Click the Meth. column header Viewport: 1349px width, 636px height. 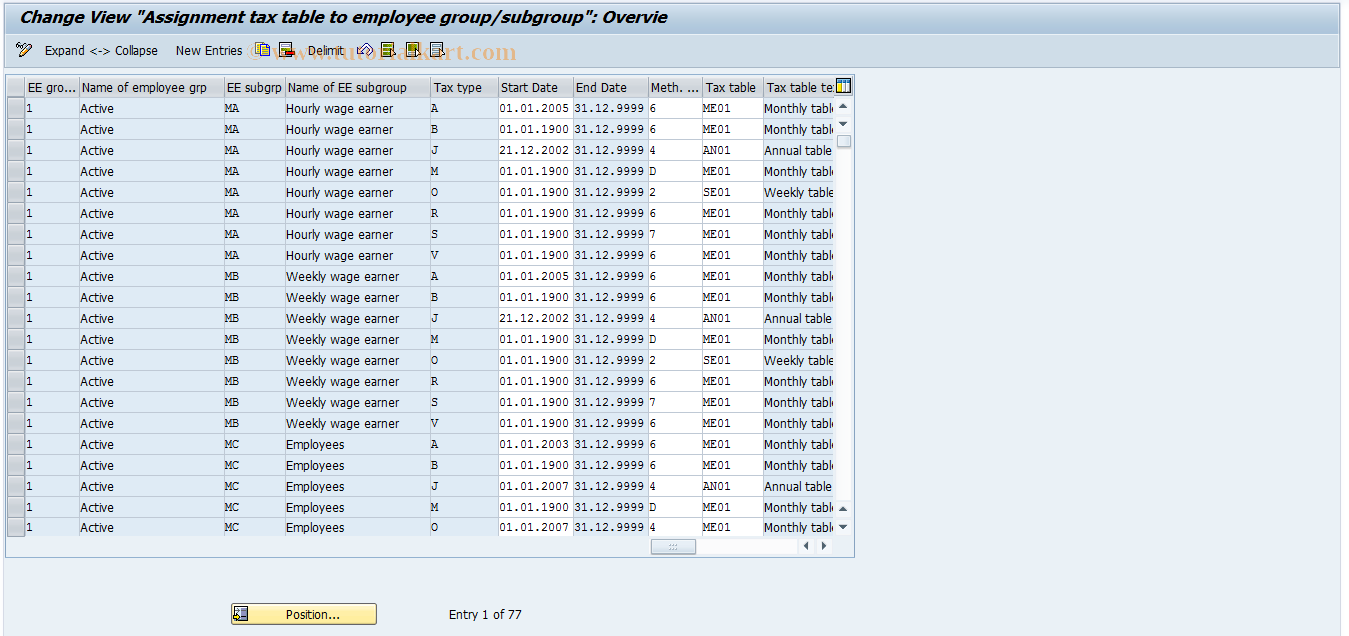675,87
